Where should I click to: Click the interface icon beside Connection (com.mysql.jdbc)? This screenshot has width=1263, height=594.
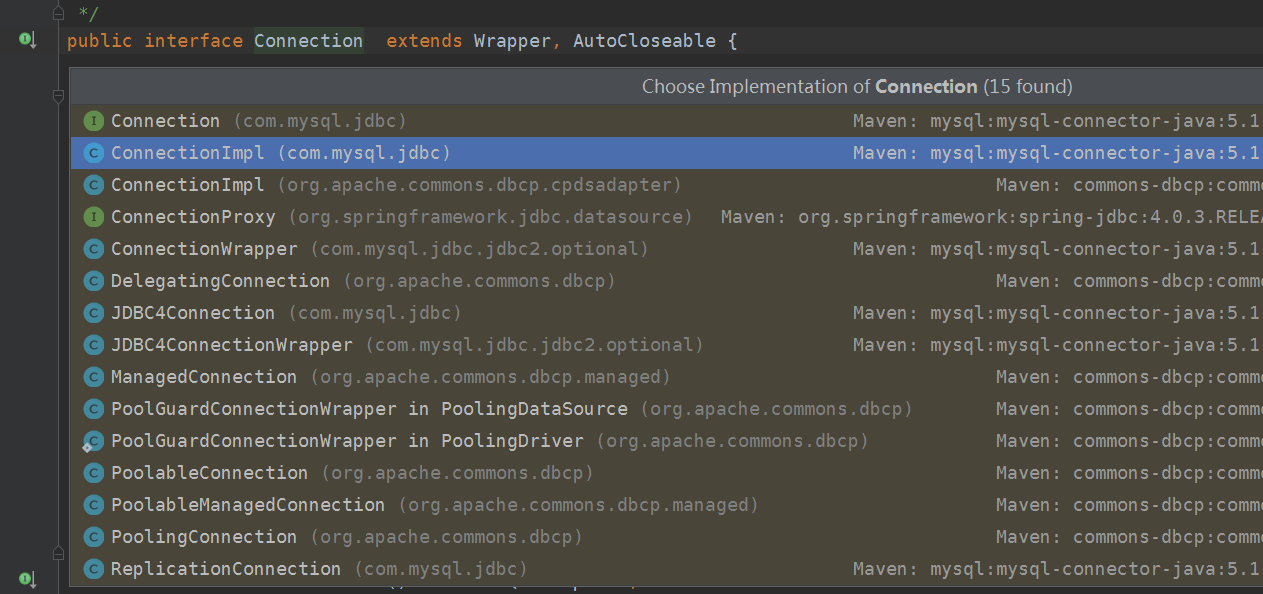tap(93, 121)
